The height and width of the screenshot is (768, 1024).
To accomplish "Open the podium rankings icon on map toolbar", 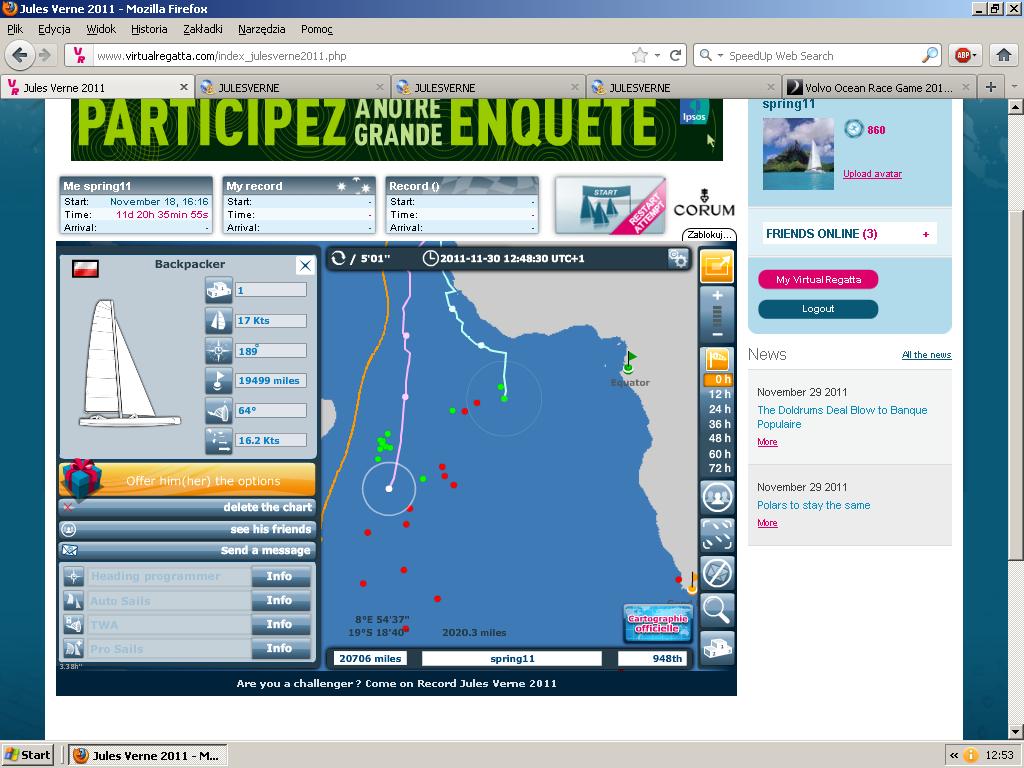I will pos(717,647).
